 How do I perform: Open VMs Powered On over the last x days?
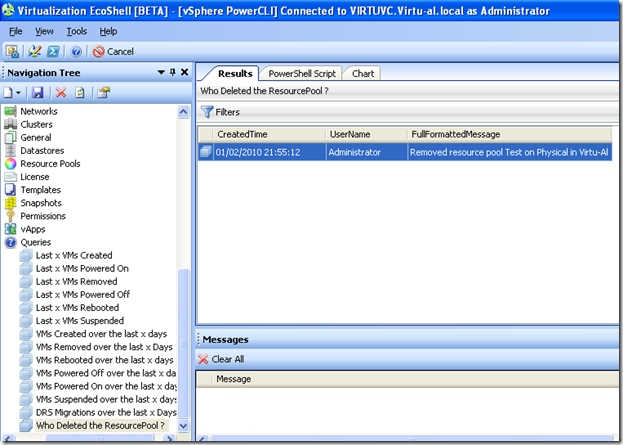tap(106, 387)
